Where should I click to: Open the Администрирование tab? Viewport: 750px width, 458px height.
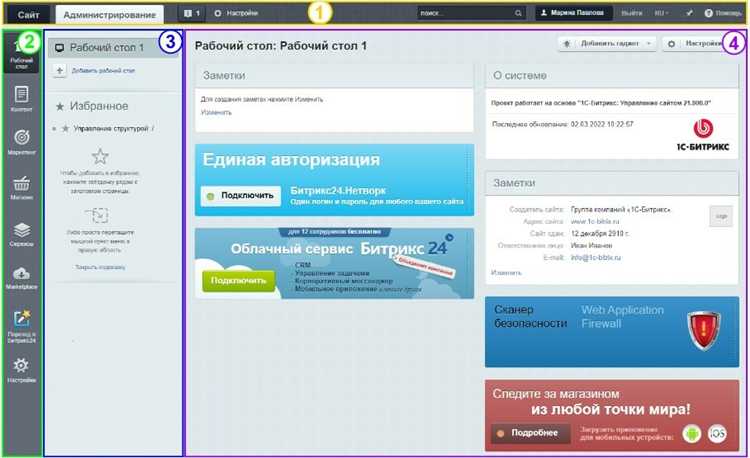[110, 14]
